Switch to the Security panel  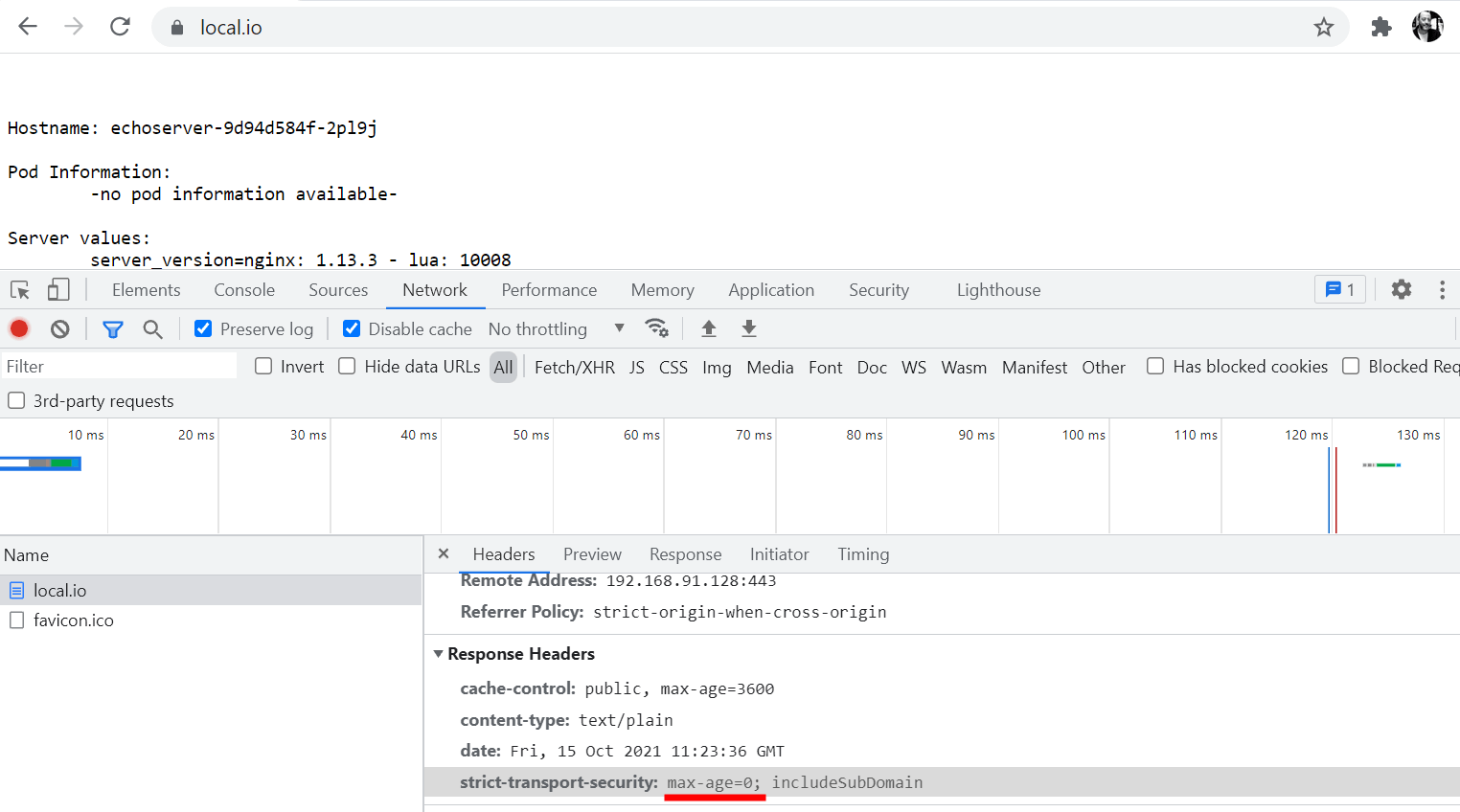click(878, 289)
